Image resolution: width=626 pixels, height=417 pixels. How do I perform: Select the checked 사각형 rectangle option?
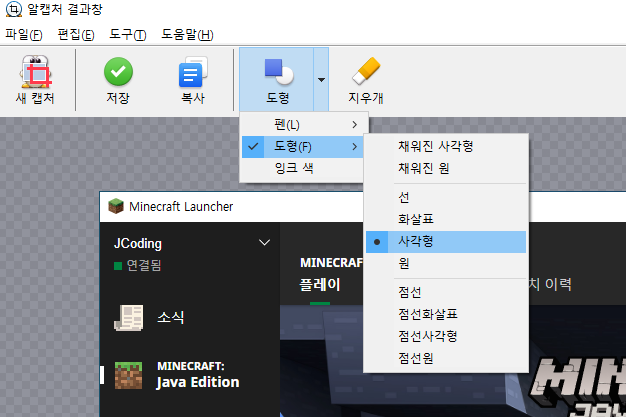pos(446,242)
